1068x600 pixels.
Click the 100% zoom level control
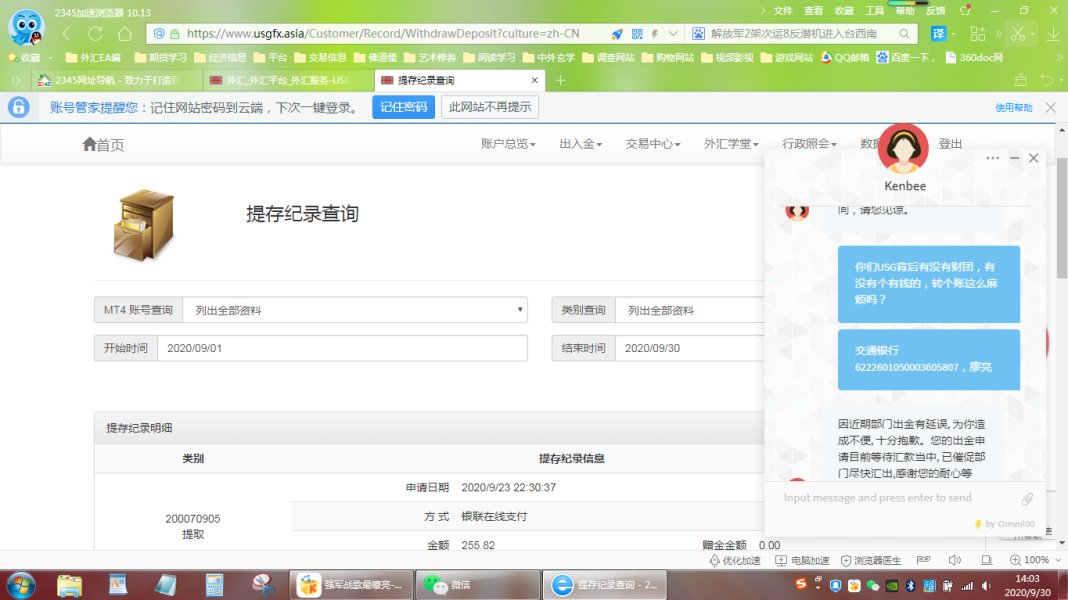pos(1030,560)
